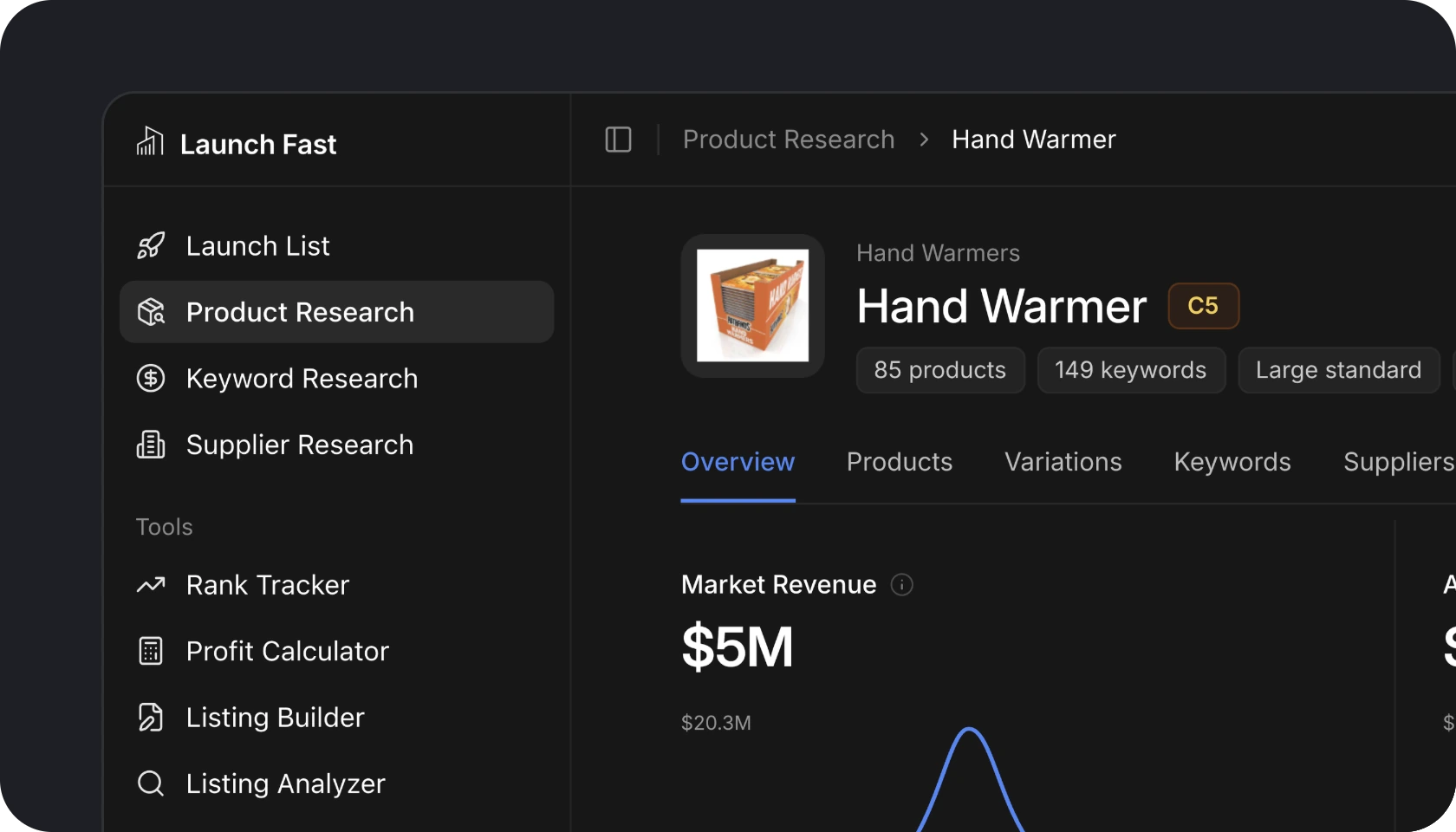Select Product Research sidebar item
1456x832 pixels.
coord(336,312)
